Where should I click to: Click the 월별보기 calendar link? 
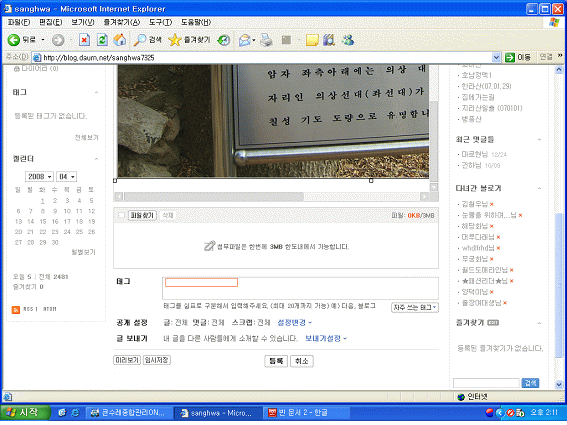coord(84,252)
